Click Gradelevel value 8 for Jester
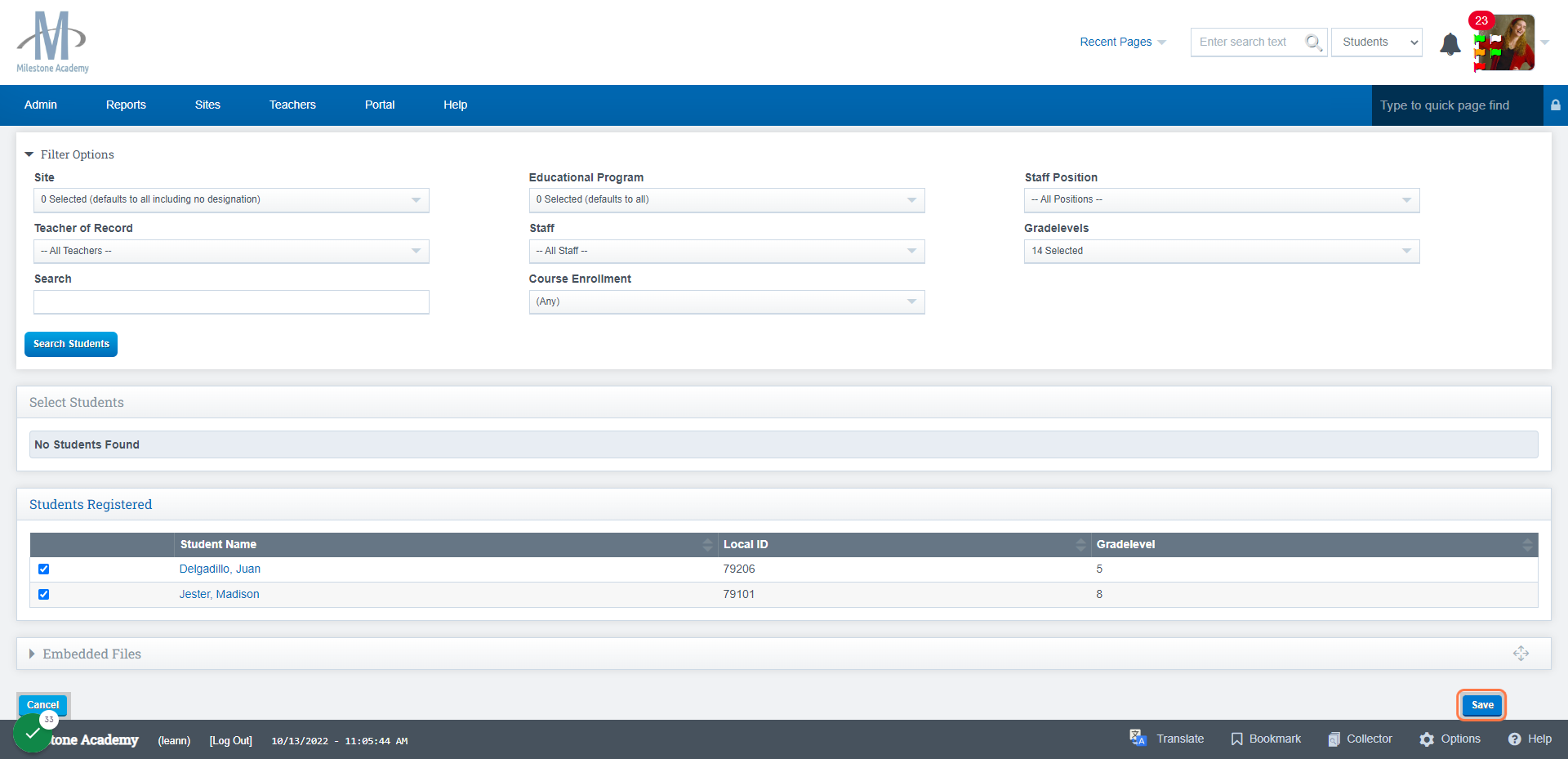Screen dimensions: 1568x759 click(x=1099, y=595)
